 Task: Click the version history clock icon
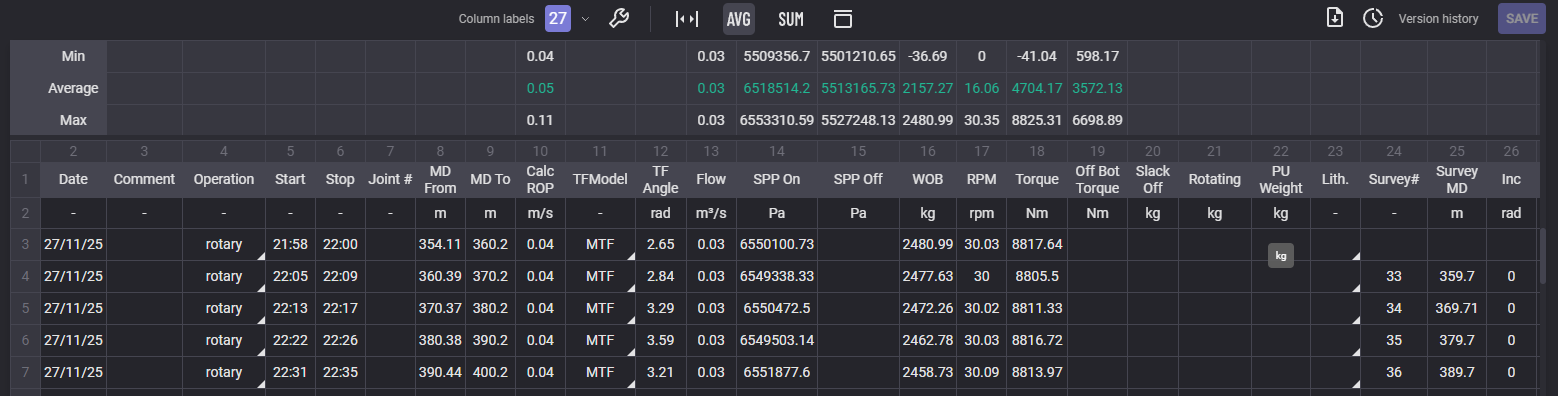(1373, 18)
